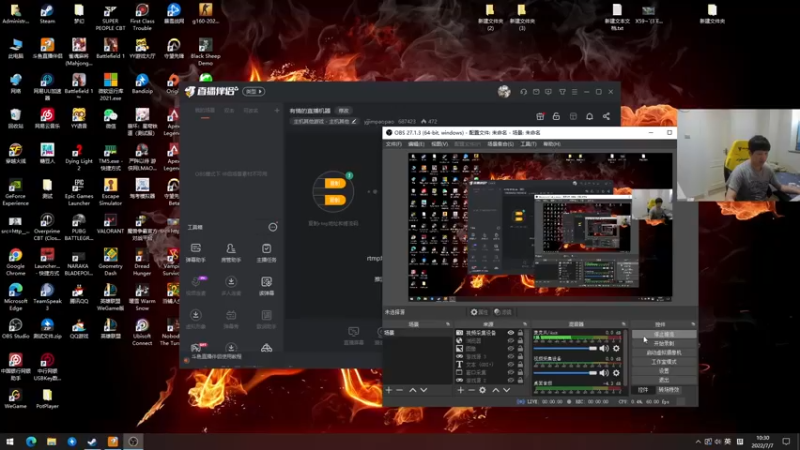
Task: Adjust the 视频采集设备 volume slider
Action: click(x=565, y=373)
